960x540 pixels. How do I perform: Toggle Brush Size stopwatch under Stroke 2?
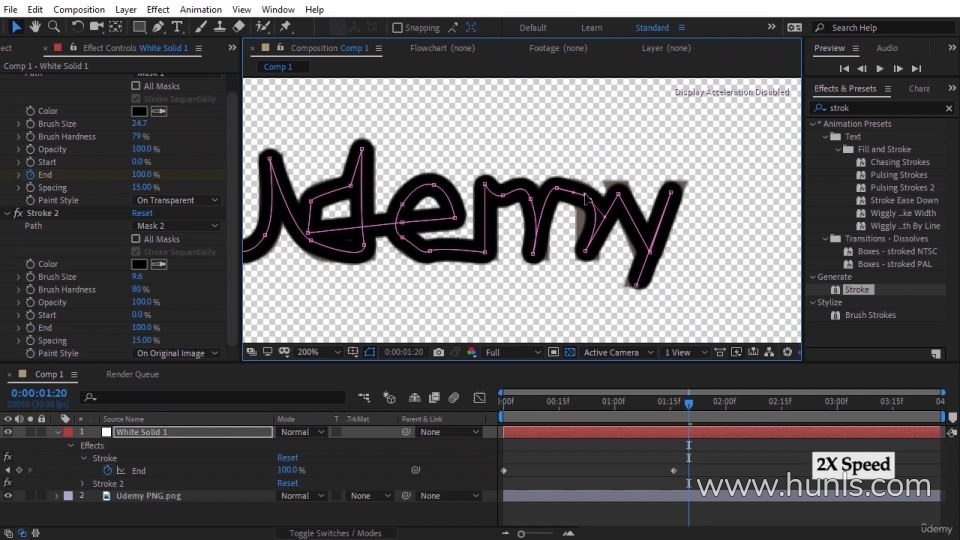tap(30, 277)
